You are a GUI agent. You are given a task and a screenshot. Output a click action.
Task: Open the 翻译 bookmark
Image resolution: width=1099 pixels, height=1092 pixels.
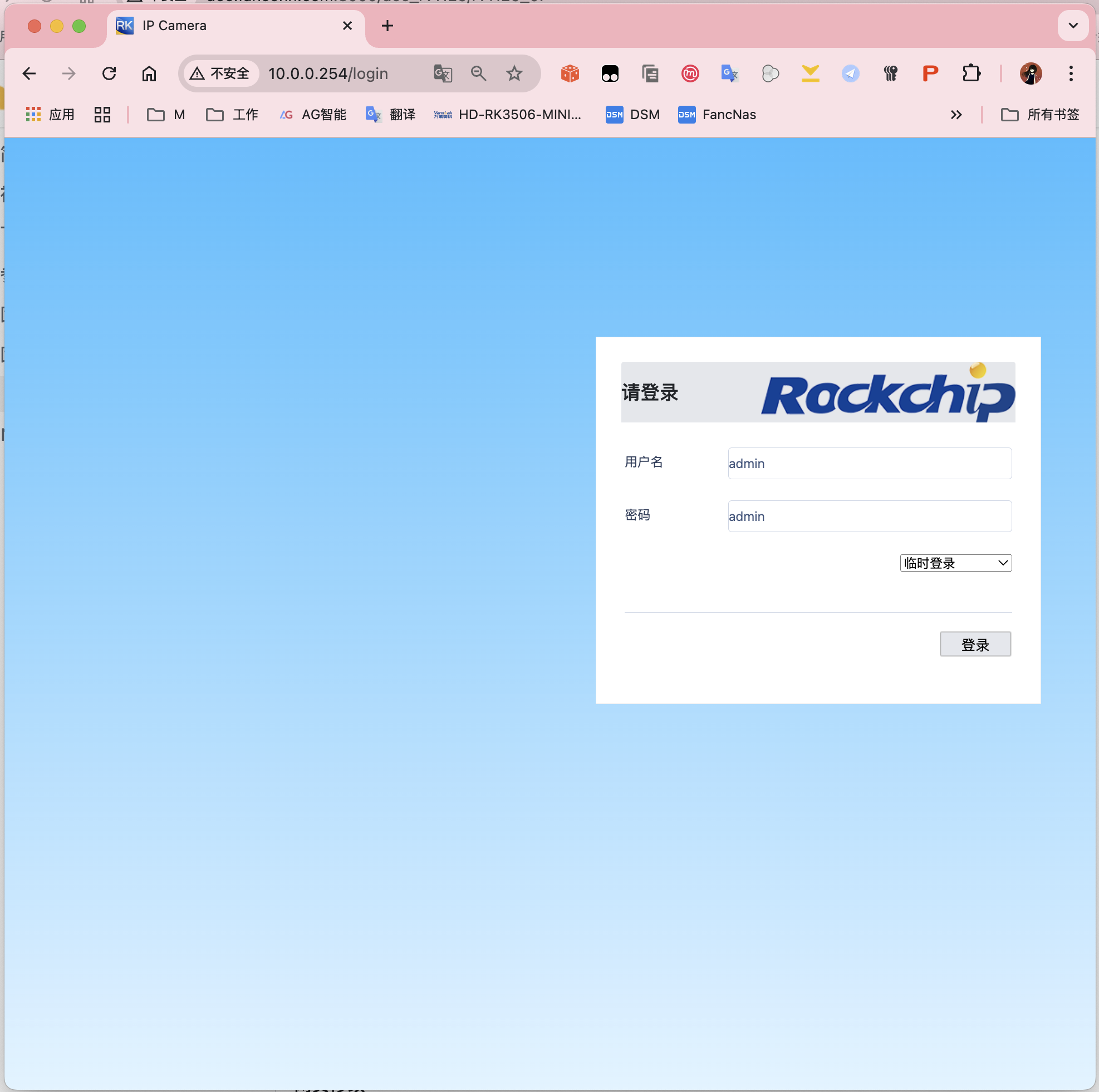pos(390,114)
